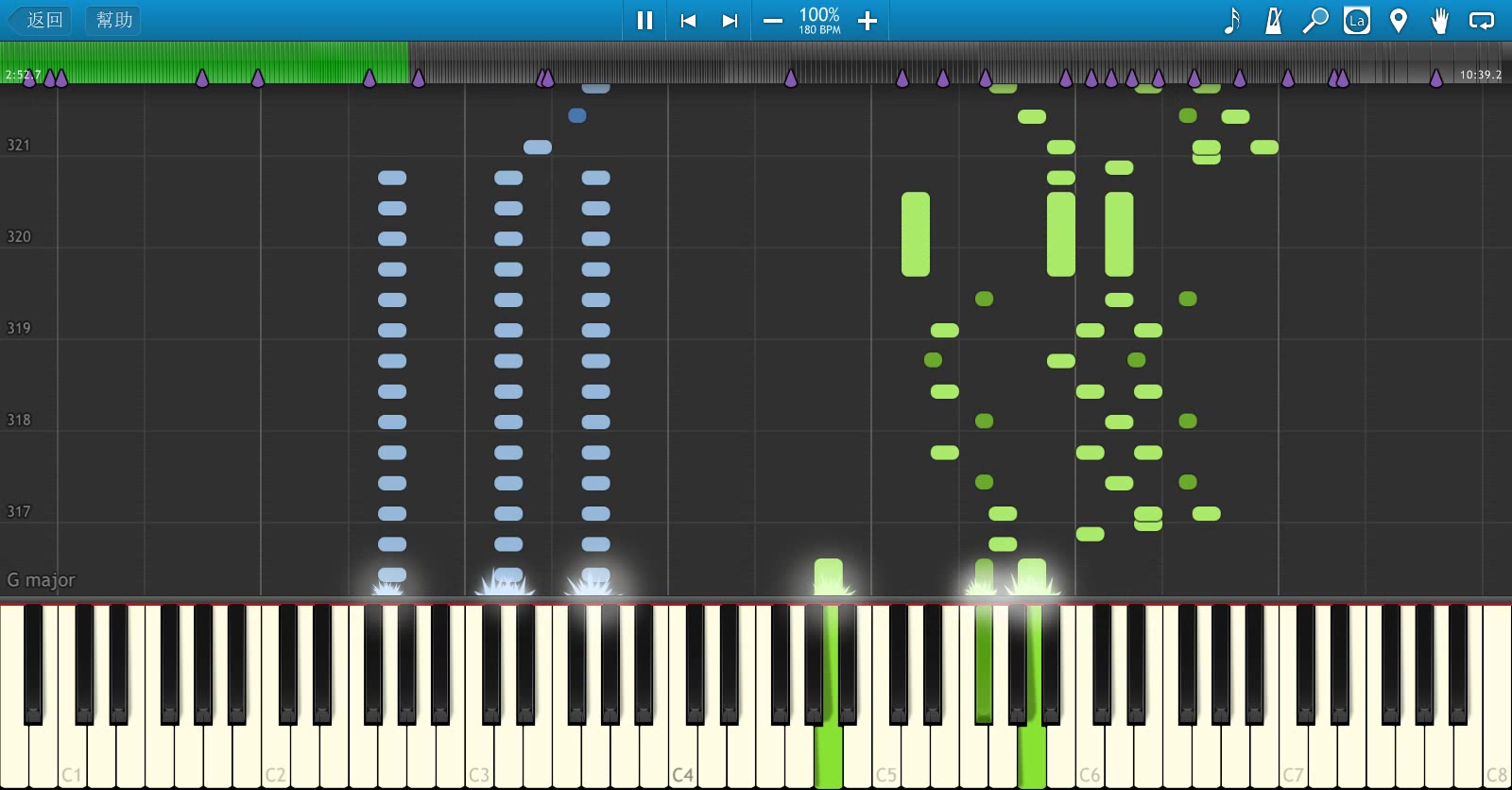Select bookmark at the playback position edge
This screenshot has width=1512, height=790.
[x=419, y=78]
